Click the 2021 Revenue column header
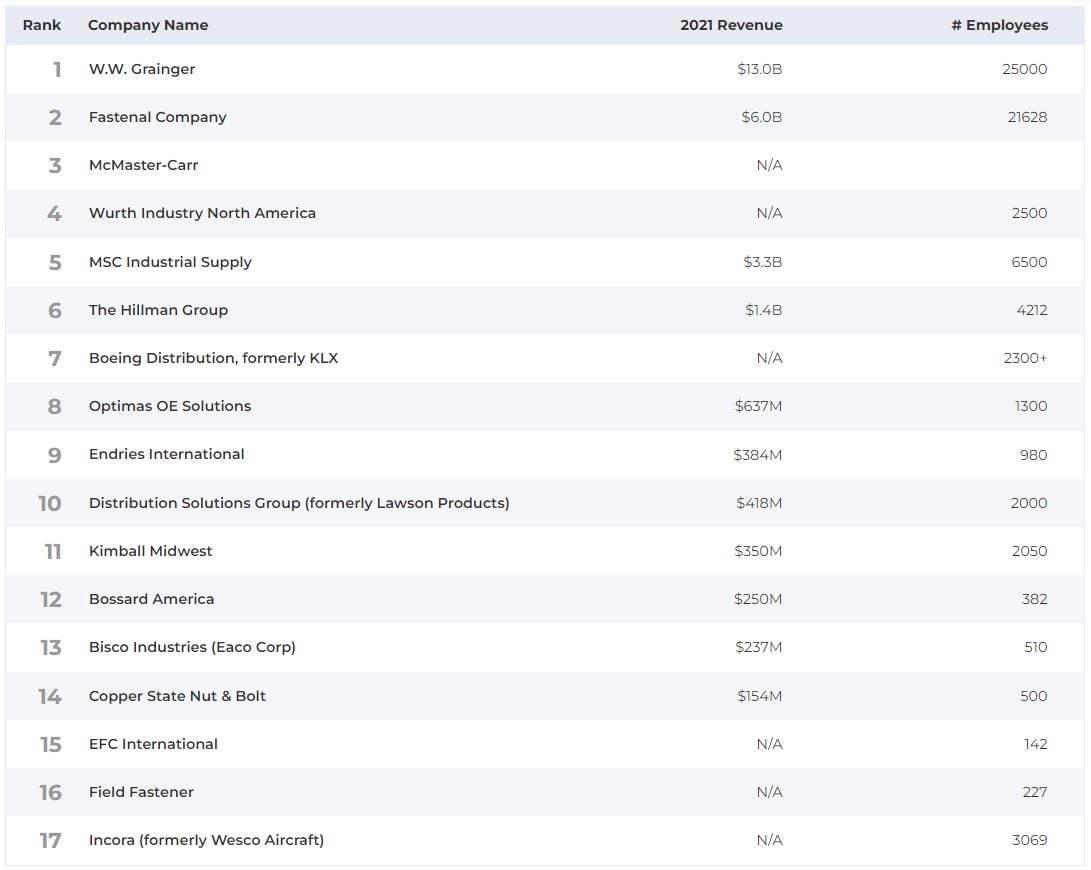 [731, 25]
